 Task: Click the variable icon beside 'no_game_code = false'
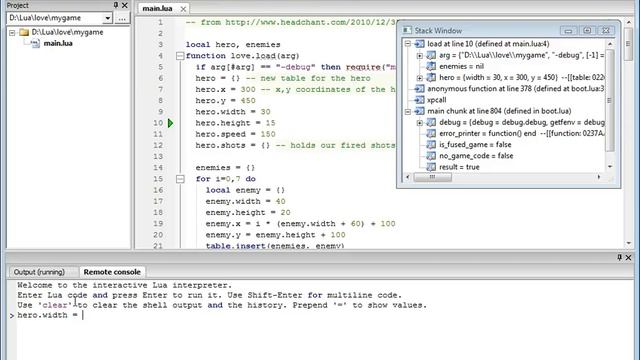coord(431,156)
